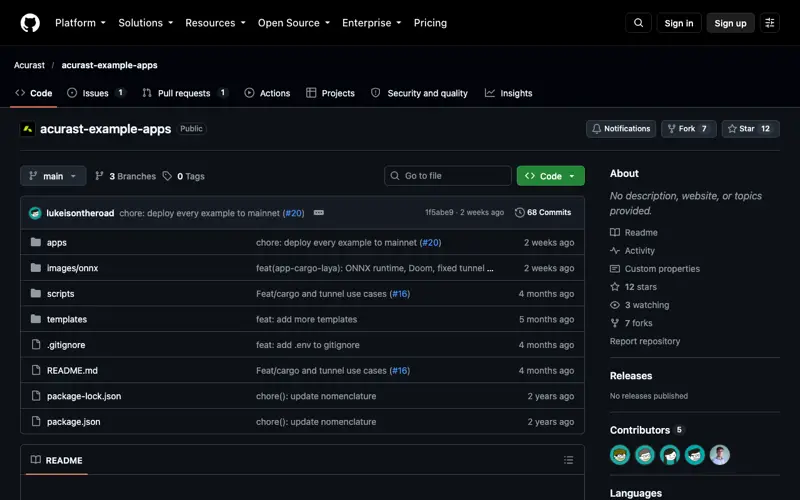Click the GitHub logo icon
The image size is (800, 500).
click(30, 23)
